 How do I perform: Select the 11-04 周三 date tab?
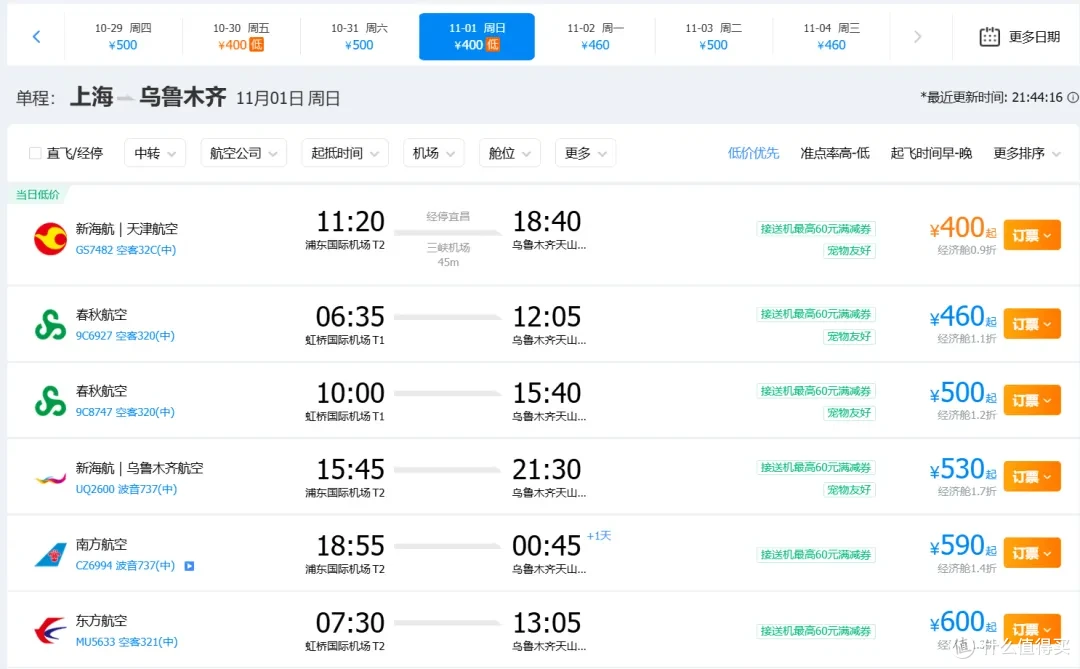pos(831,37)
